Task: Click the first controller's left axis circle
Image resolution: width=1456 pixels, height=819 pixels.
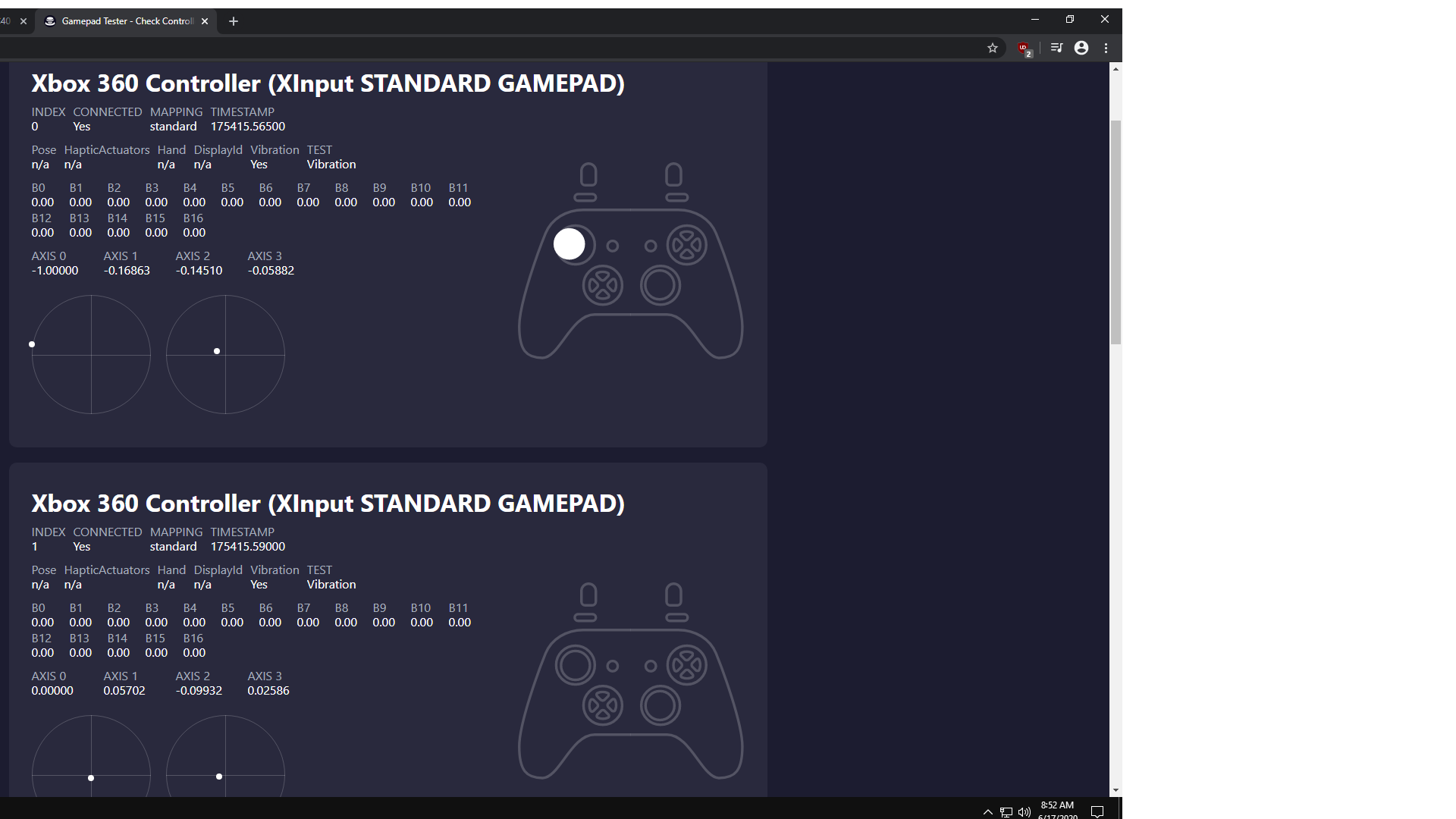Action: (91, 354)
